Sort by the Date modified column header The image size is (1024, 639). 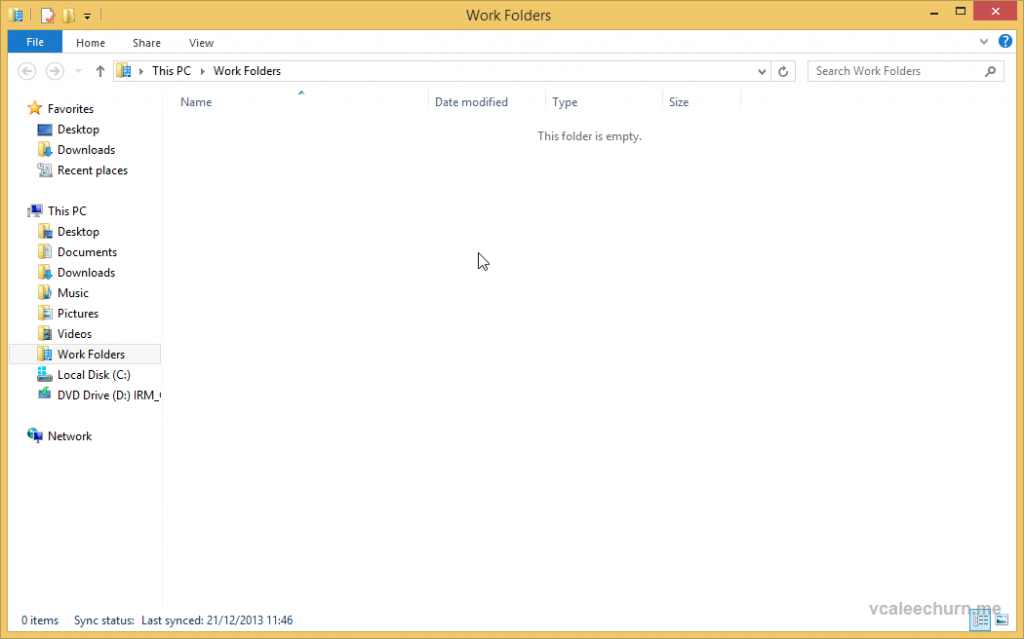[x=471, y=101]
